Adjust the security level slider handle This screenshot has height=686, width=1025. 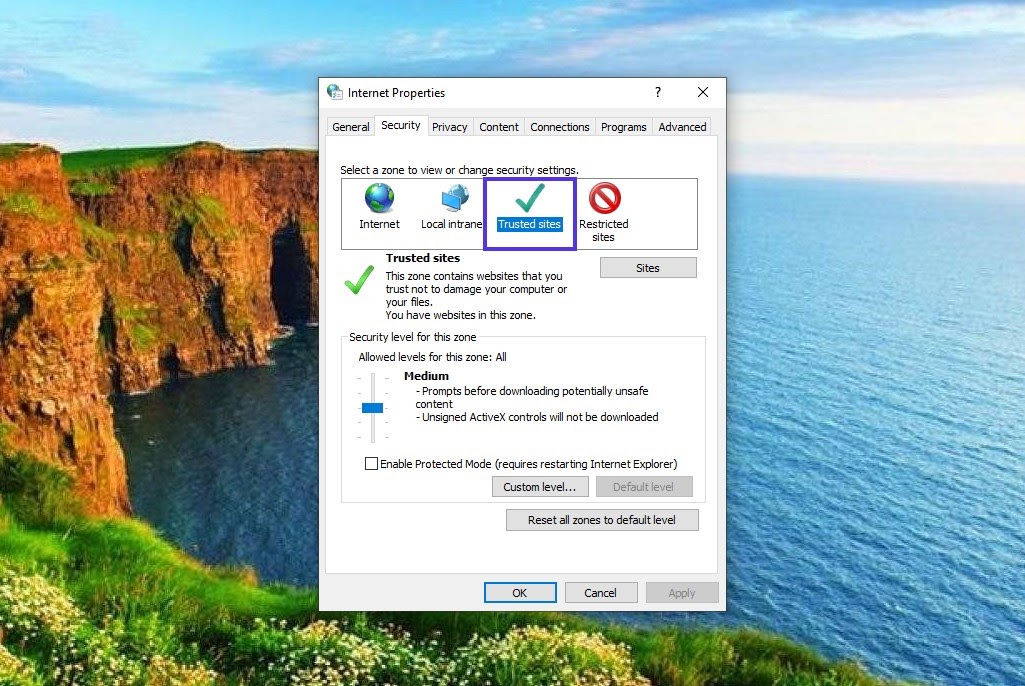pos(372,408)
